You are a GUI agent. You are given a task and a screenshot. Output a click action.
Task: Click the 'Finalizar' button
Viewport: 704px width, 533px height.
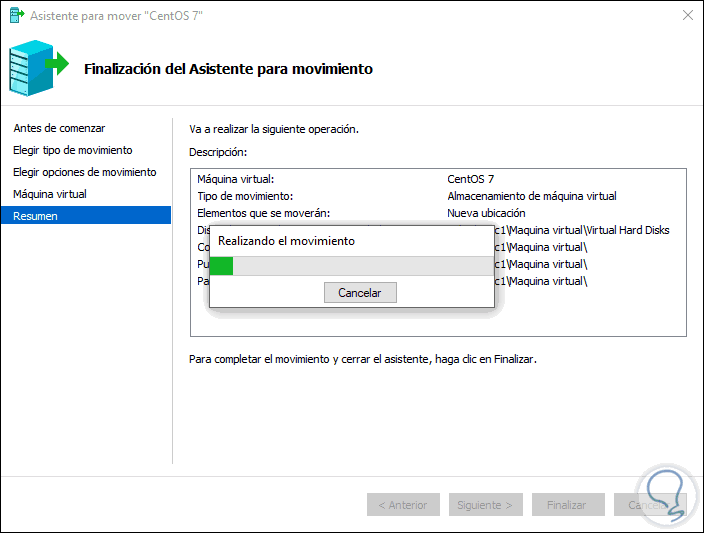click(568, 505)
